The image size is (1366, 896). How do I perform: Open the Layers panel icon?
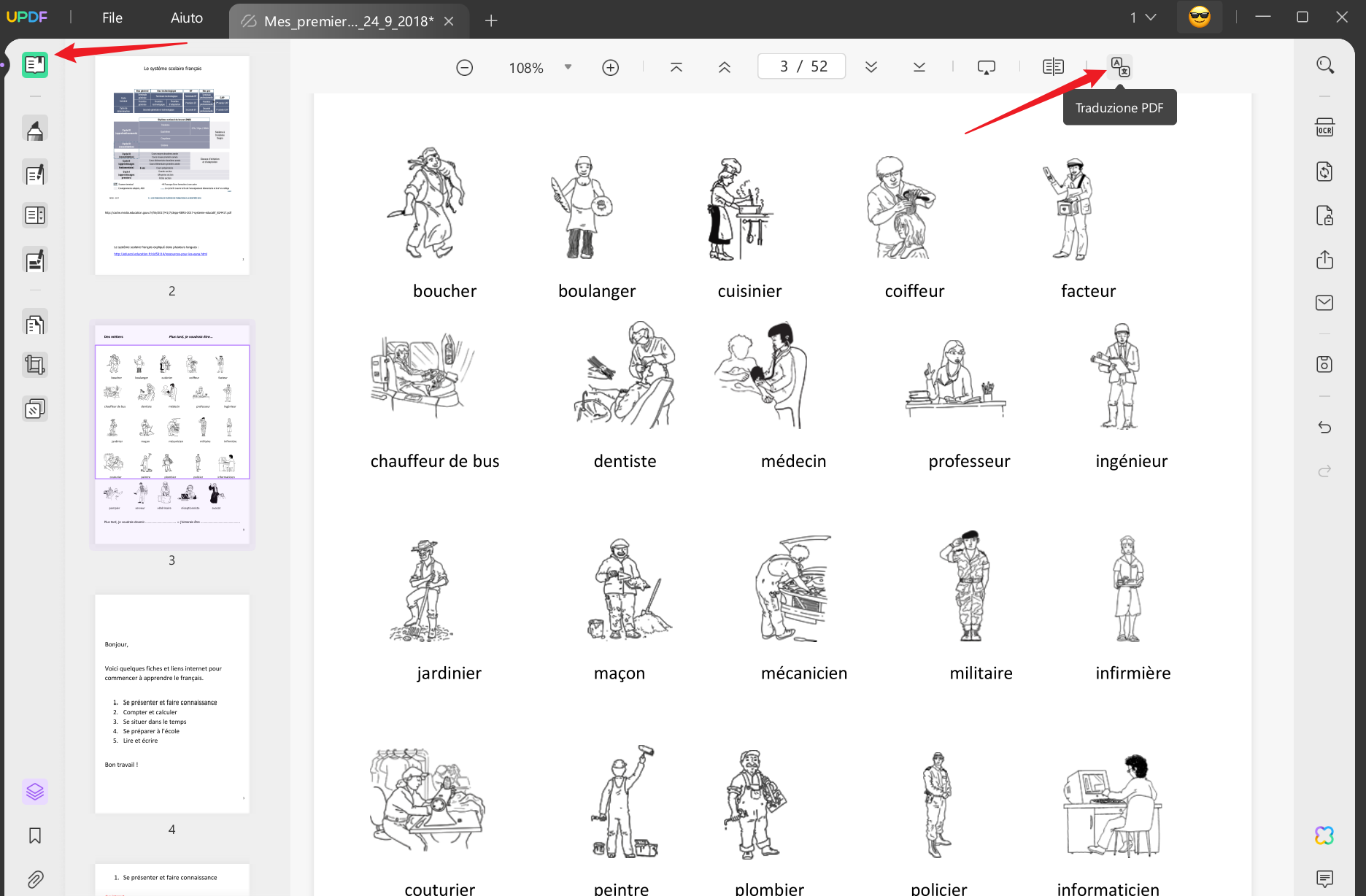[x=34, y=792]
